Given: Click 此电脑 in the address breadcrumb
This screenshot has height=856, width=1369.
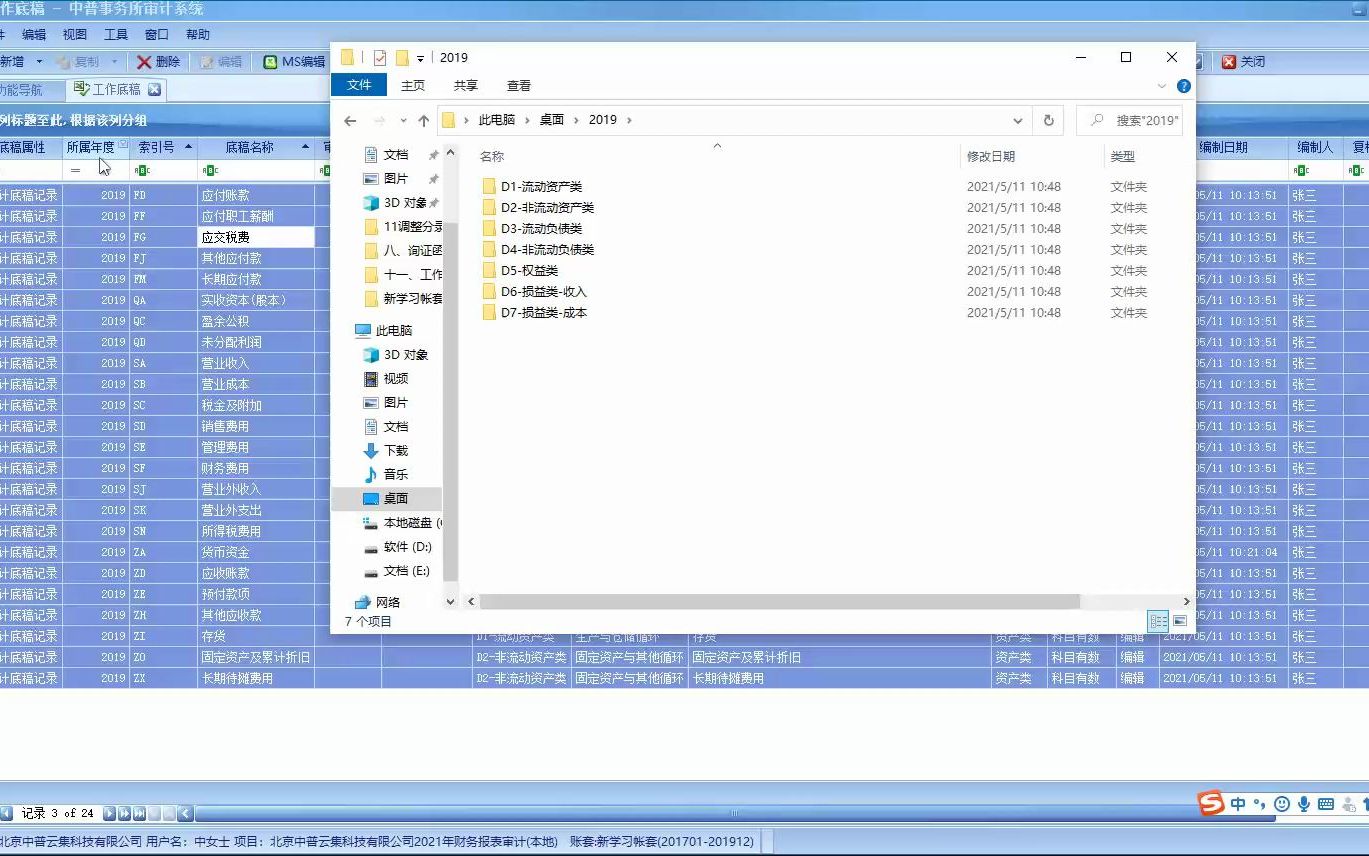Looking at the screenshot, I should [x=497, y=120].
